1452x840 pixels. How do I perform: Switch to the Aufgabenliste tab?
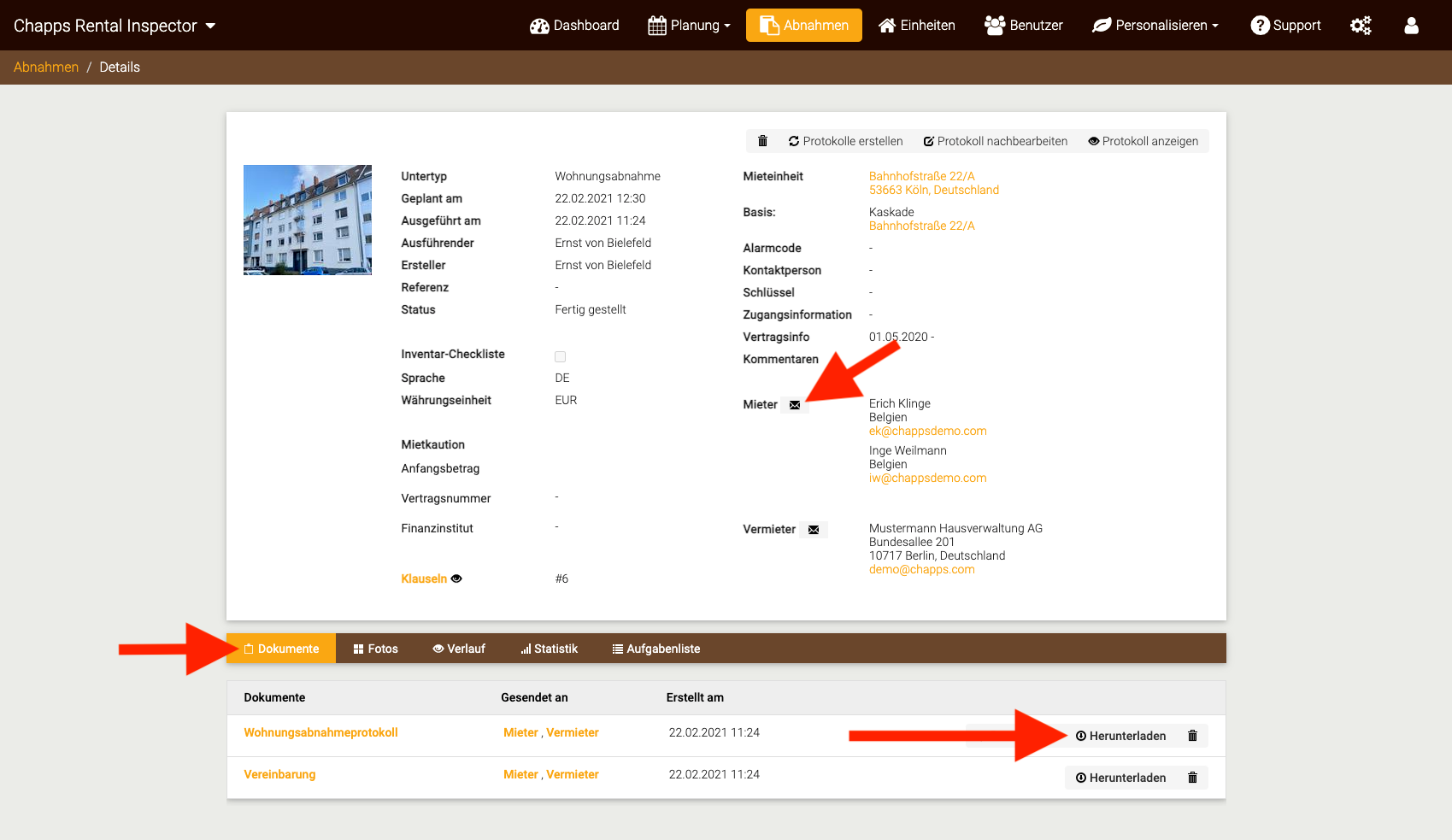pyautogui.click(x=655, y=649)
